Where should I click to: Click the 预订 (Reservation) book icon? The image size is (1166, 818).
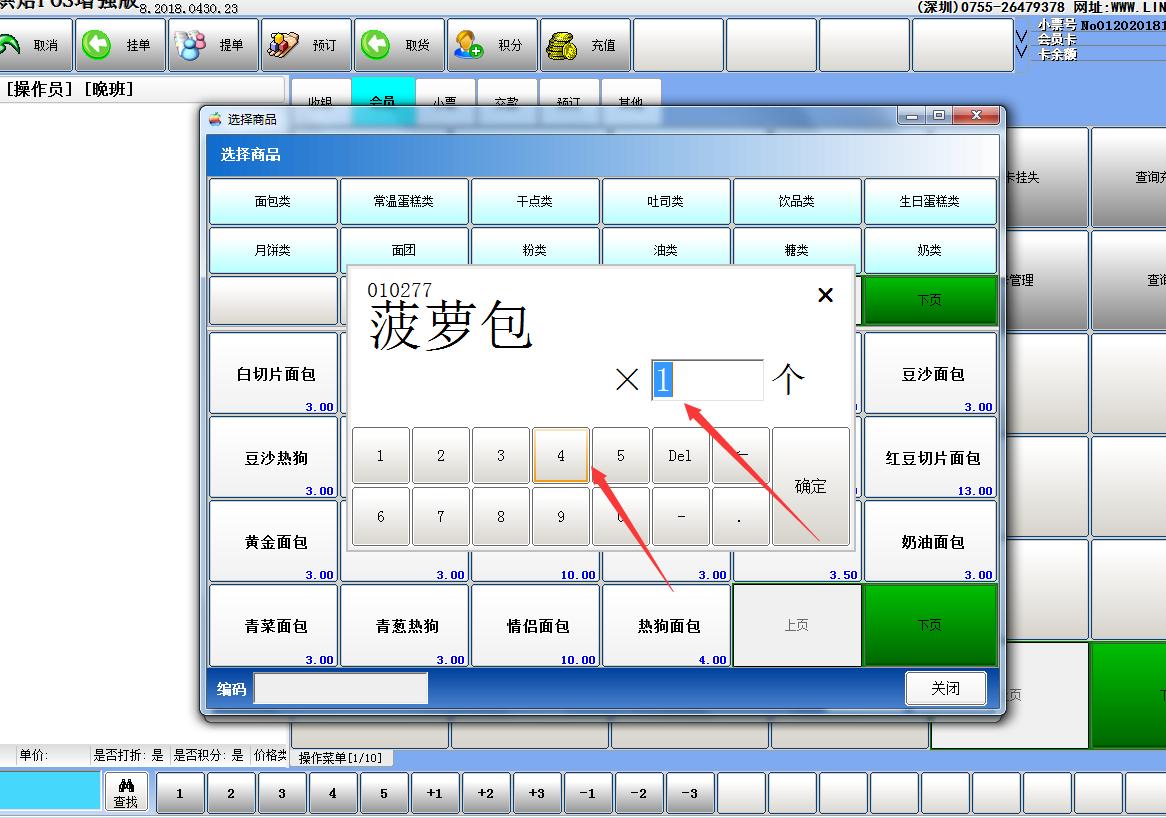pyautogui.click(x=282, y=43)
